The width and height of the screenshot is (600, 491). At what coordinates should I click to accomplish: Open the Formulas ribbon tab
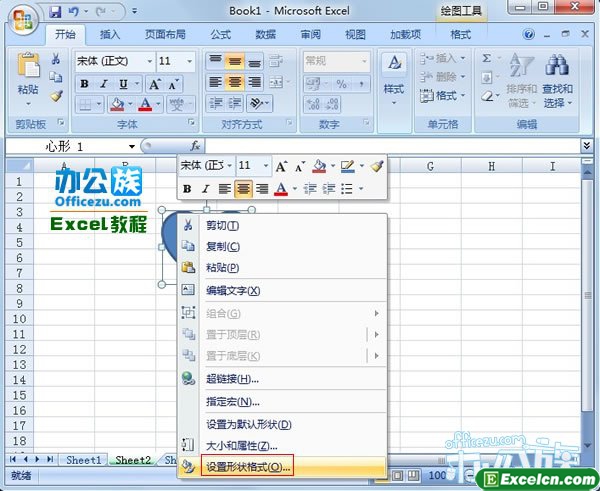[x=221, y=35]
